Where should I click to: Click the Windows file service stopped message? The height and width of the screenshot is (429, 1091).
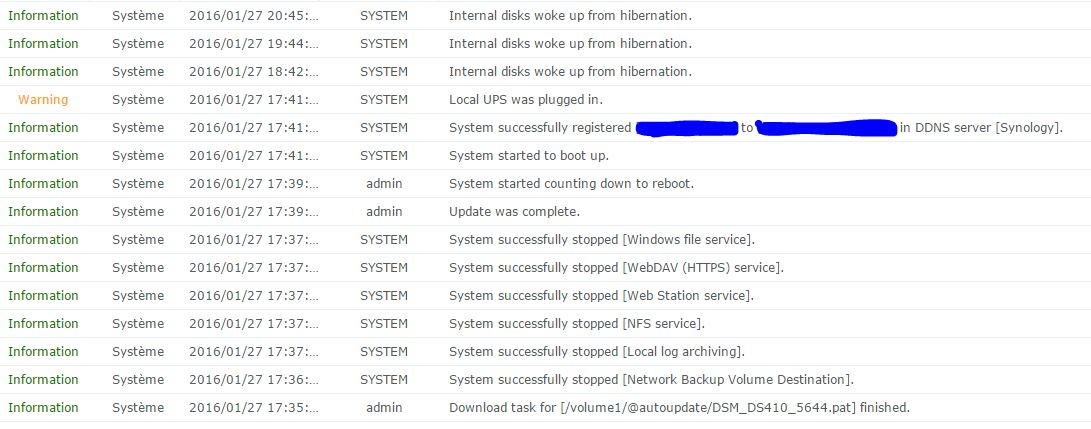(x=601, y=240)
